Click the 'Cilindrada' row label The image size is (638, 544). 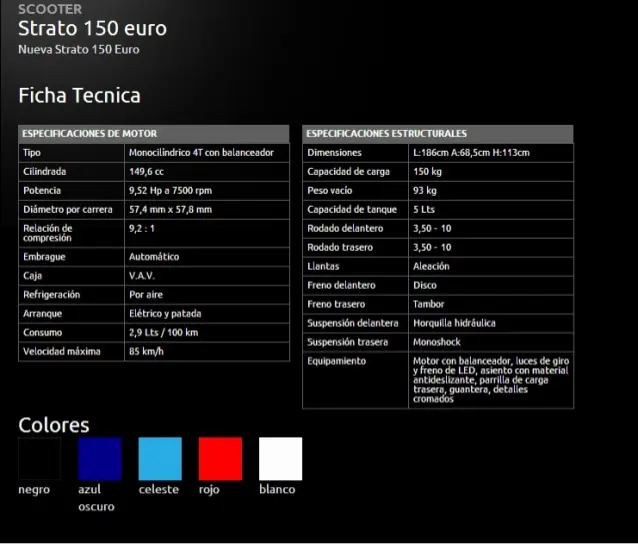(x=44, y=171)
